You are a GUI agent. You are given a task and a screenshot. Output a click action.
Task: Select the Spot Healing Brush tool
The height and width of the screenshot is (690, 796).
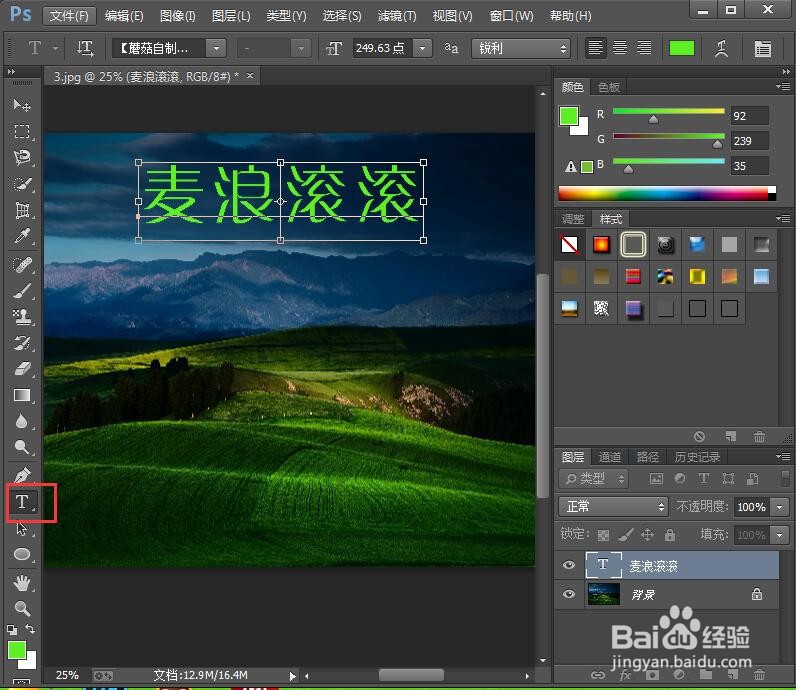tap(22, 265)
